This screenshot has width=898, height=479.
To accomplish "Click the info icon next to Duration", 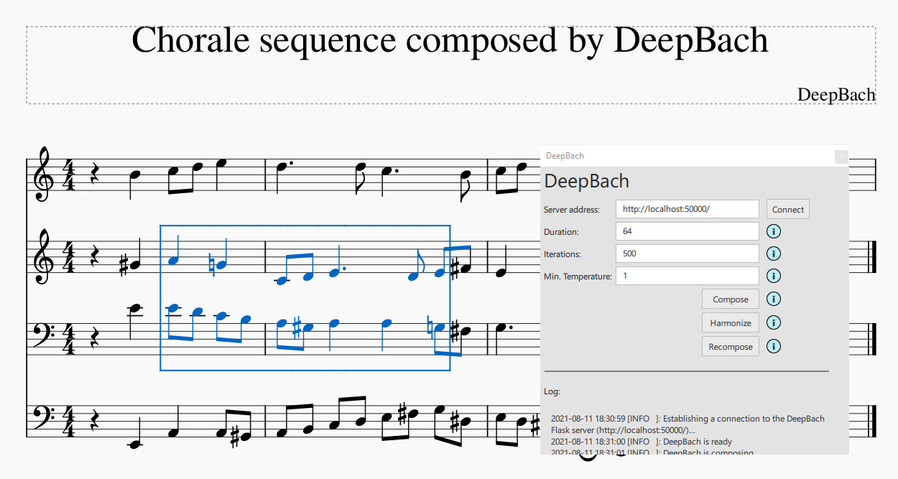I will point(774,232).
